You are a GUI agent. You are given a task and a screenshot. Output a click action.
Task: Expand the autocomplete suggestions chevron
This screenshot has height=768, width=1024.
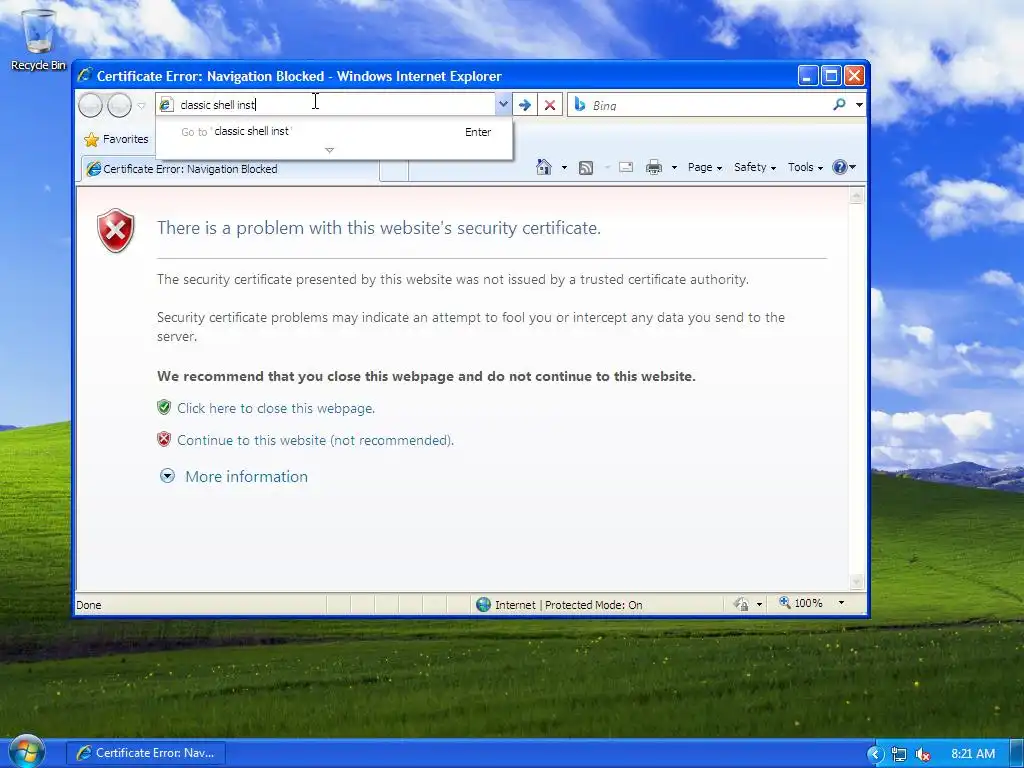click(329, 150)
